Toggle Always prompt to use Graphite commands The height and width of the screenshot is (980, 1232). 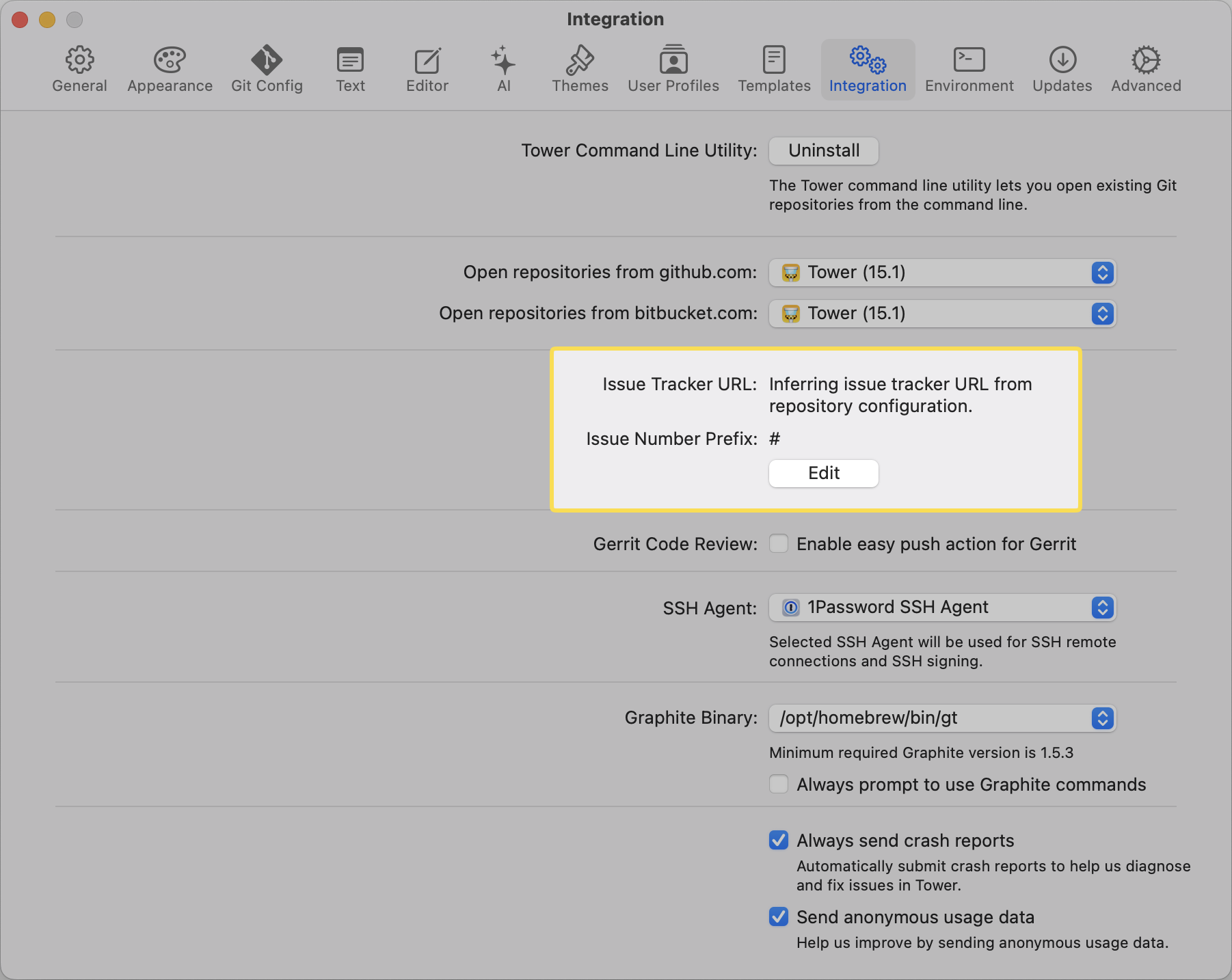pyautogui.click(x=779, y=785)
